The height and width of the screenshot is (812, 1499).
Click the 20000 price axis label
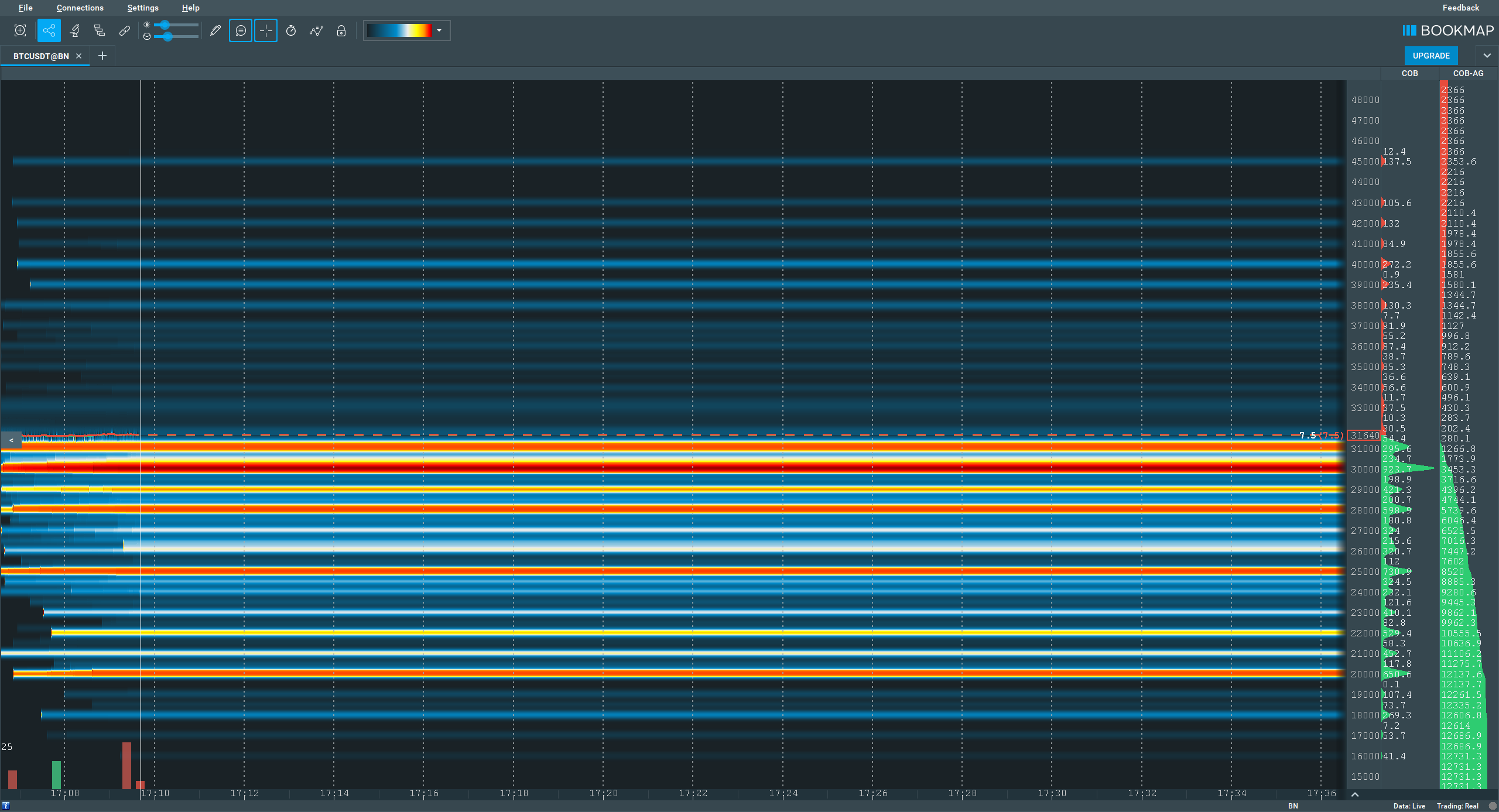click(x=1365, y=674)
